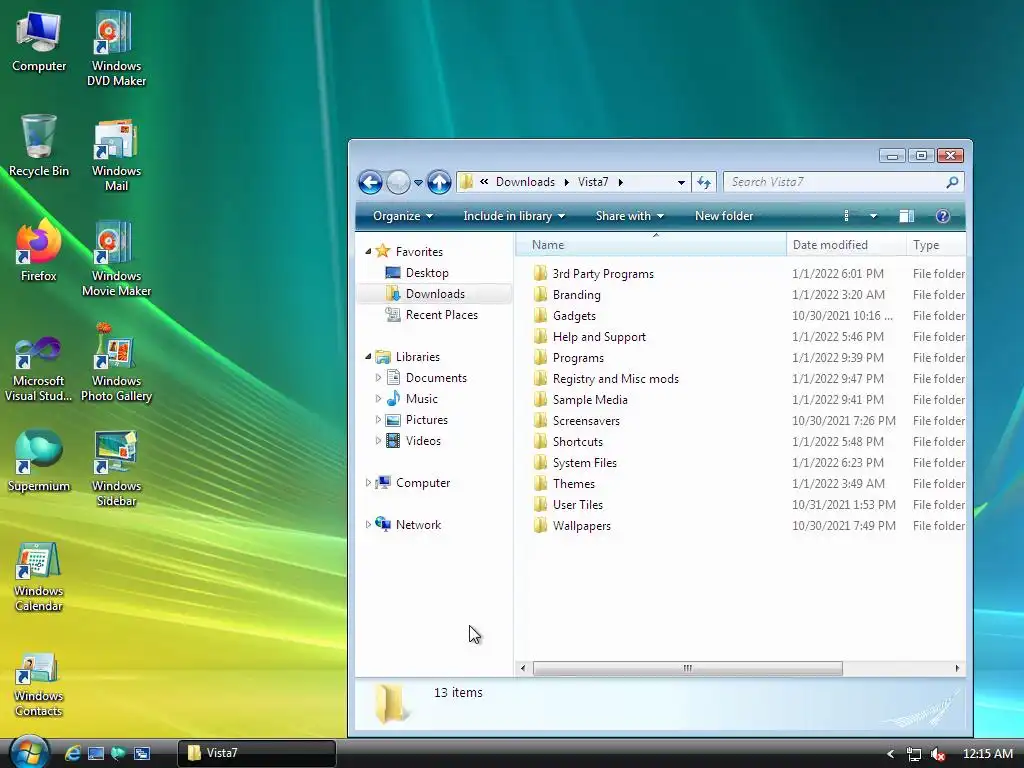Sort by Date modified column
Screen dimensions: 1024x768
[846, 245]
